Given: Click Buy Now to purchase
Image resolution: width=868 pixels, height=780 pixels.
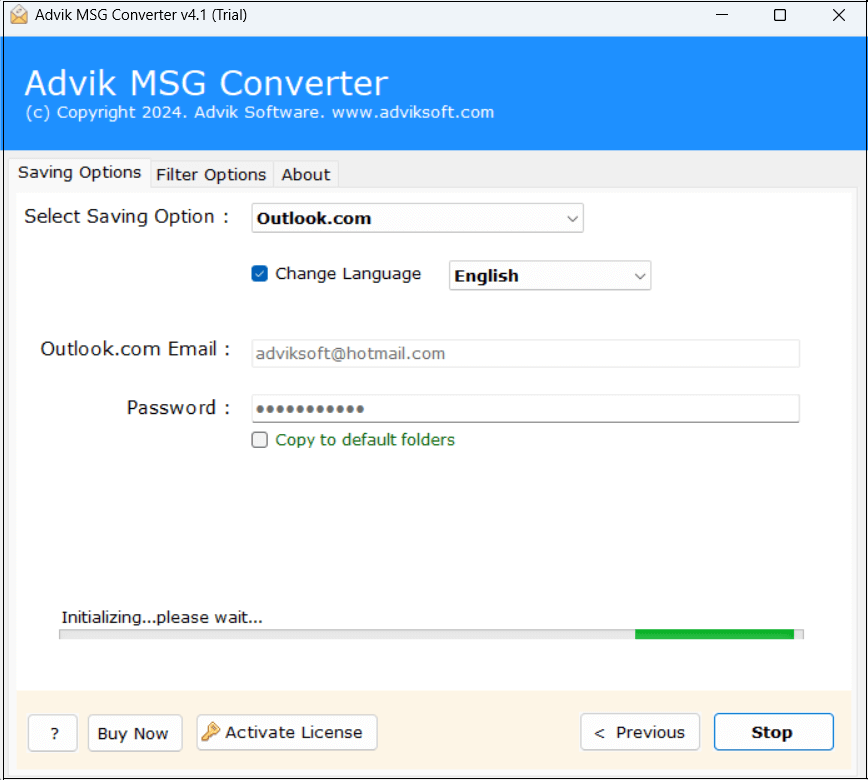Looking at the screenshot, I should click(134, 732).
